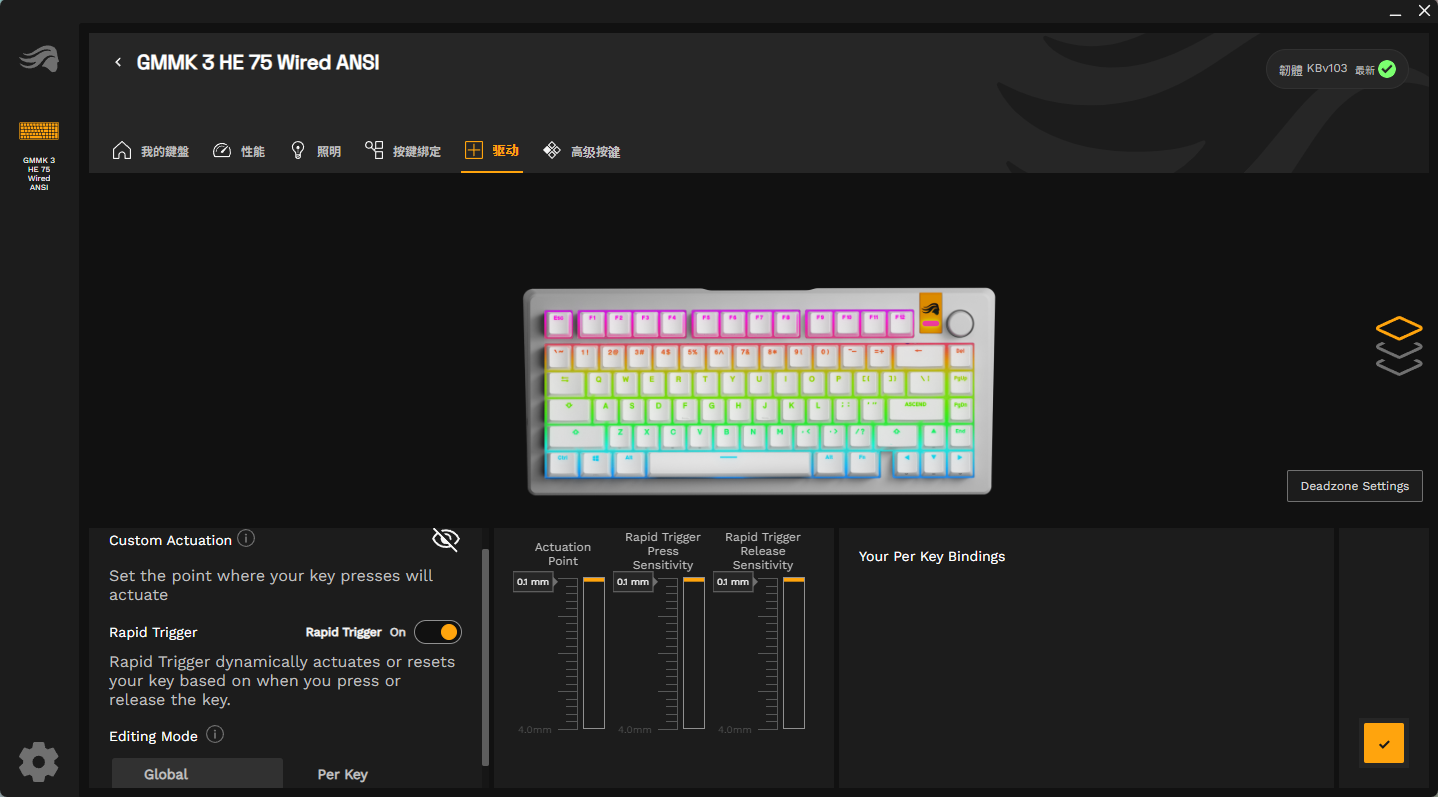The height and width of the screenshot is (797, 1438).
Task: Switch to 按鍵綁定 key binding tab
Action: (403, 151)
